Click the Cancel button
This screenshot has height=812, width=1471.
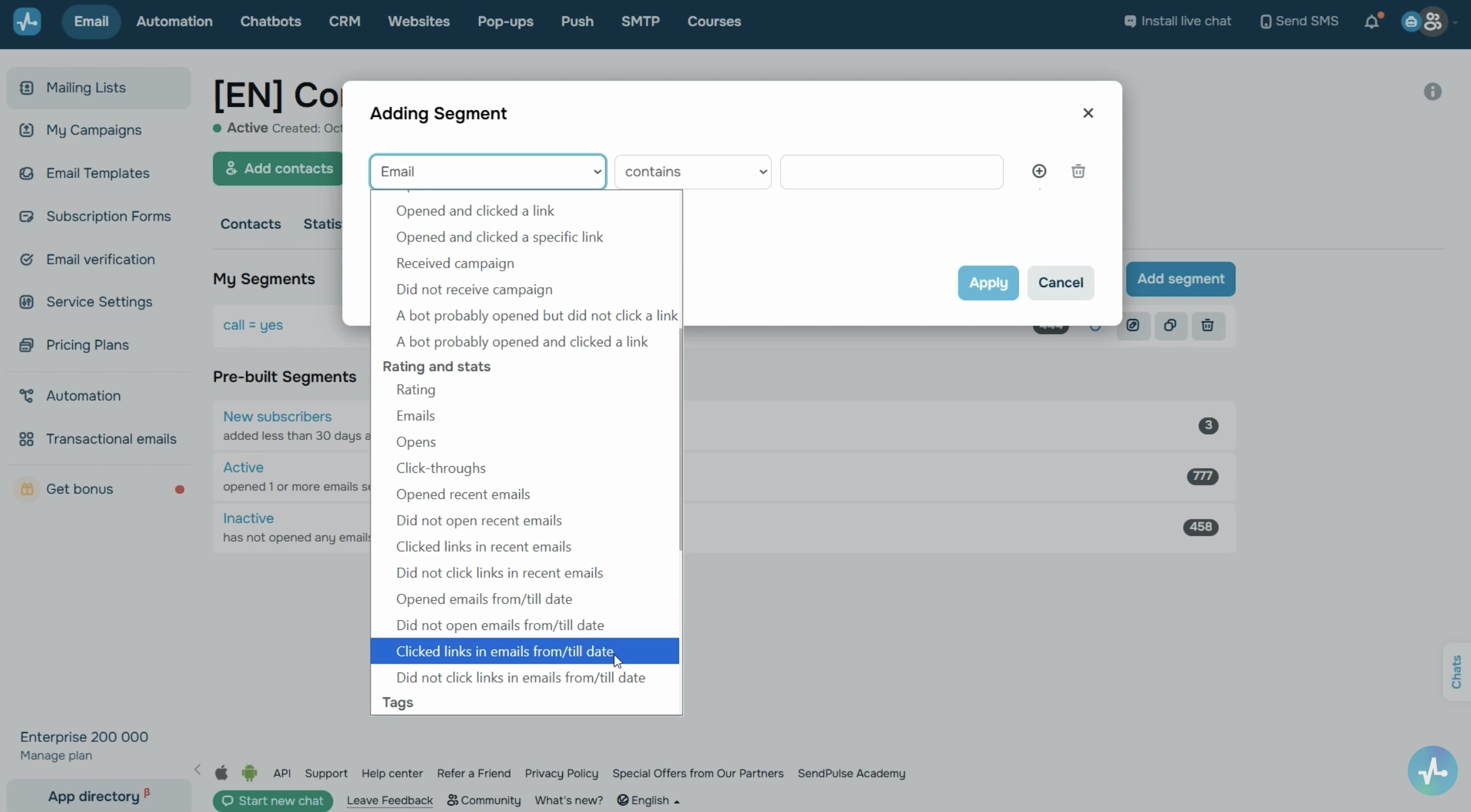point(1060,283)
